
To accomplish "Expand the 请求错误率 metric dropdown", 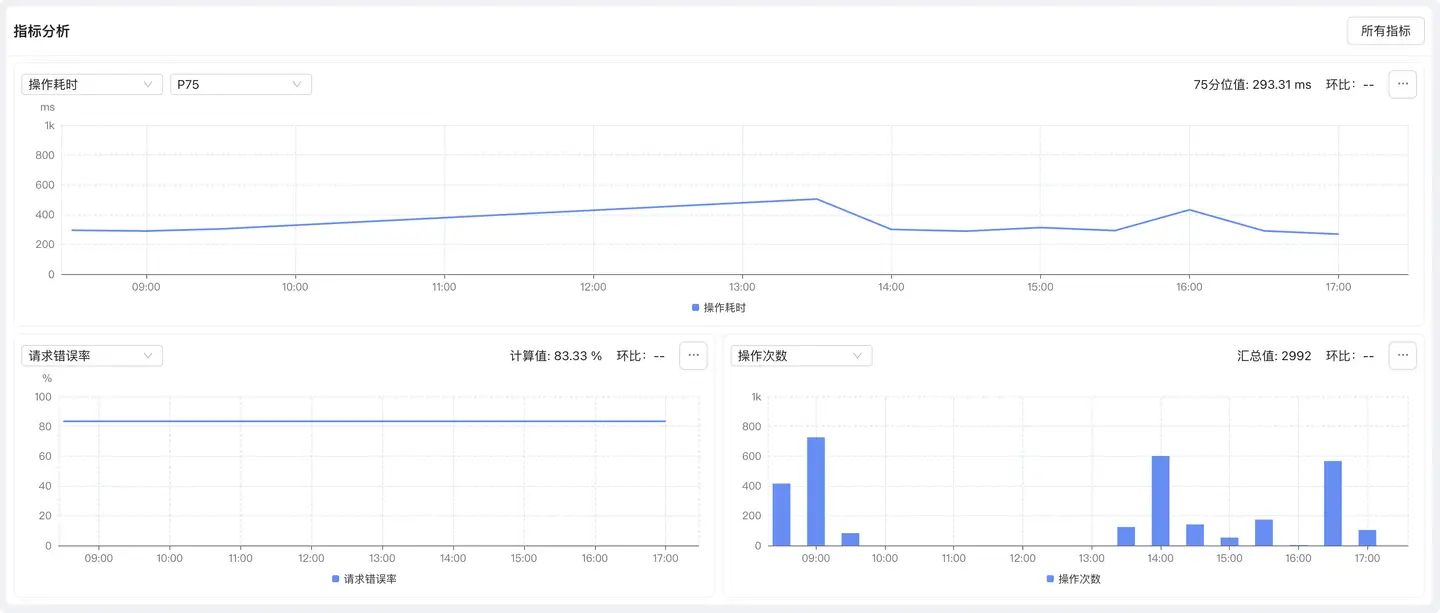I will coord(92,356).
